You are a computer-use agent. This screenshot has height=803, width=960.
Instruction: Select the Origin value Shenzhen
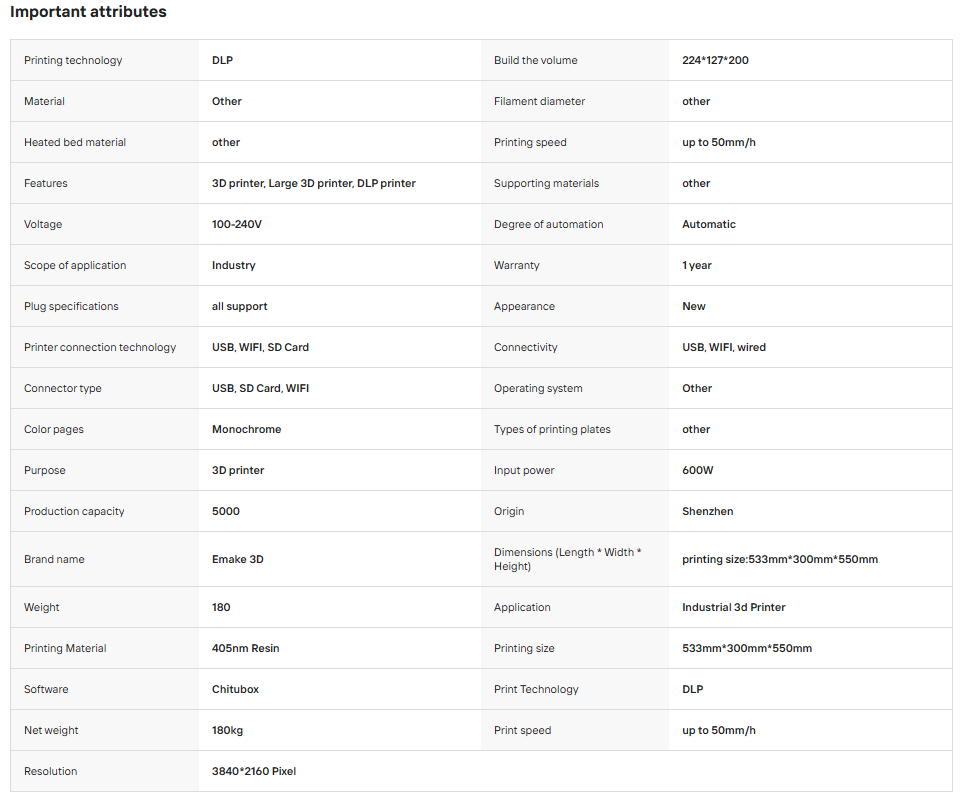click(x=708, y=511)
